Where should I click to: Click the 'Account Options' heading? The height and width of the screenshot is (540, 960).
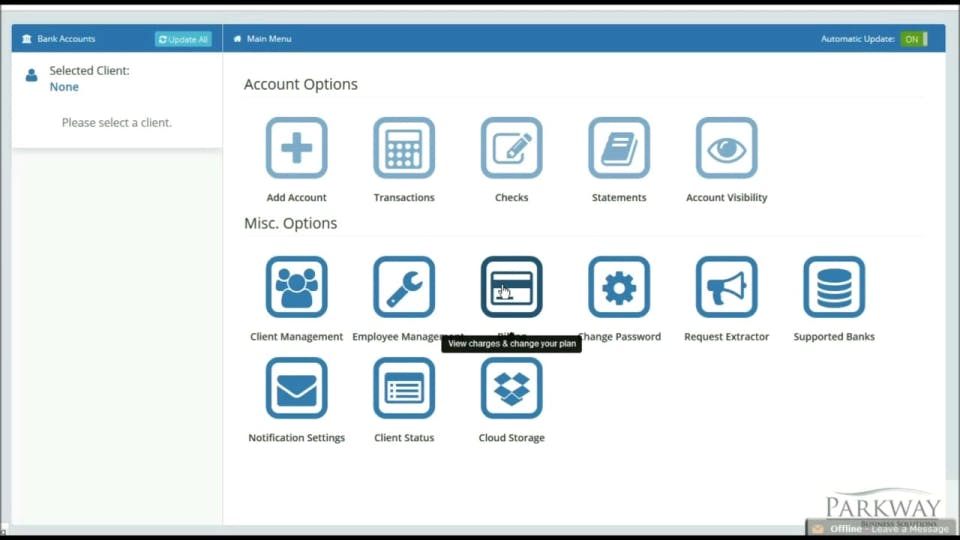pos(301,84)
